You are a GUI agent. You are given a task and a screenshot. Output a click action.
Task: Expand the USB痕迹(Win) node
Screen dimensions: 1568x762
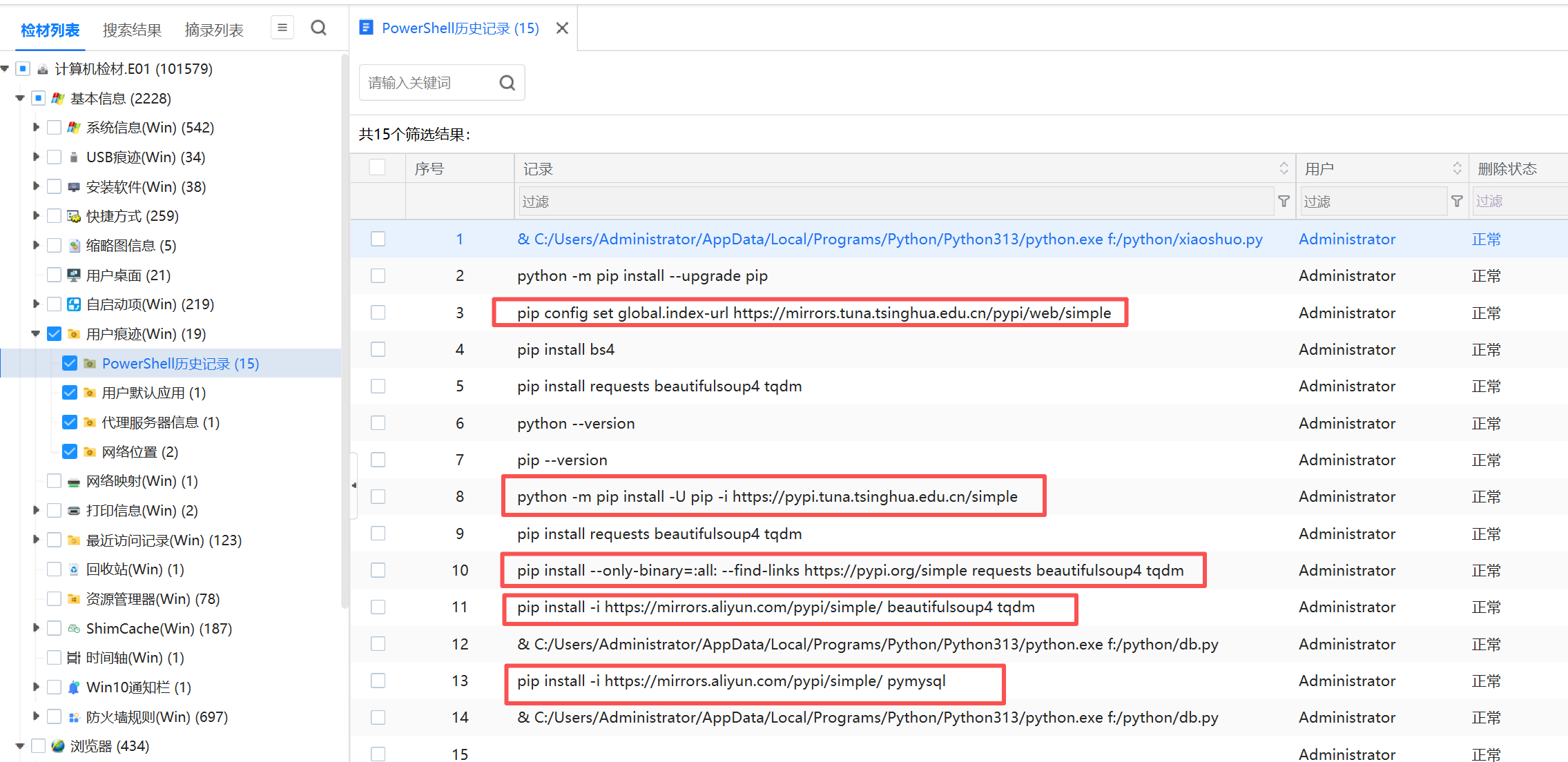point(36,157)
